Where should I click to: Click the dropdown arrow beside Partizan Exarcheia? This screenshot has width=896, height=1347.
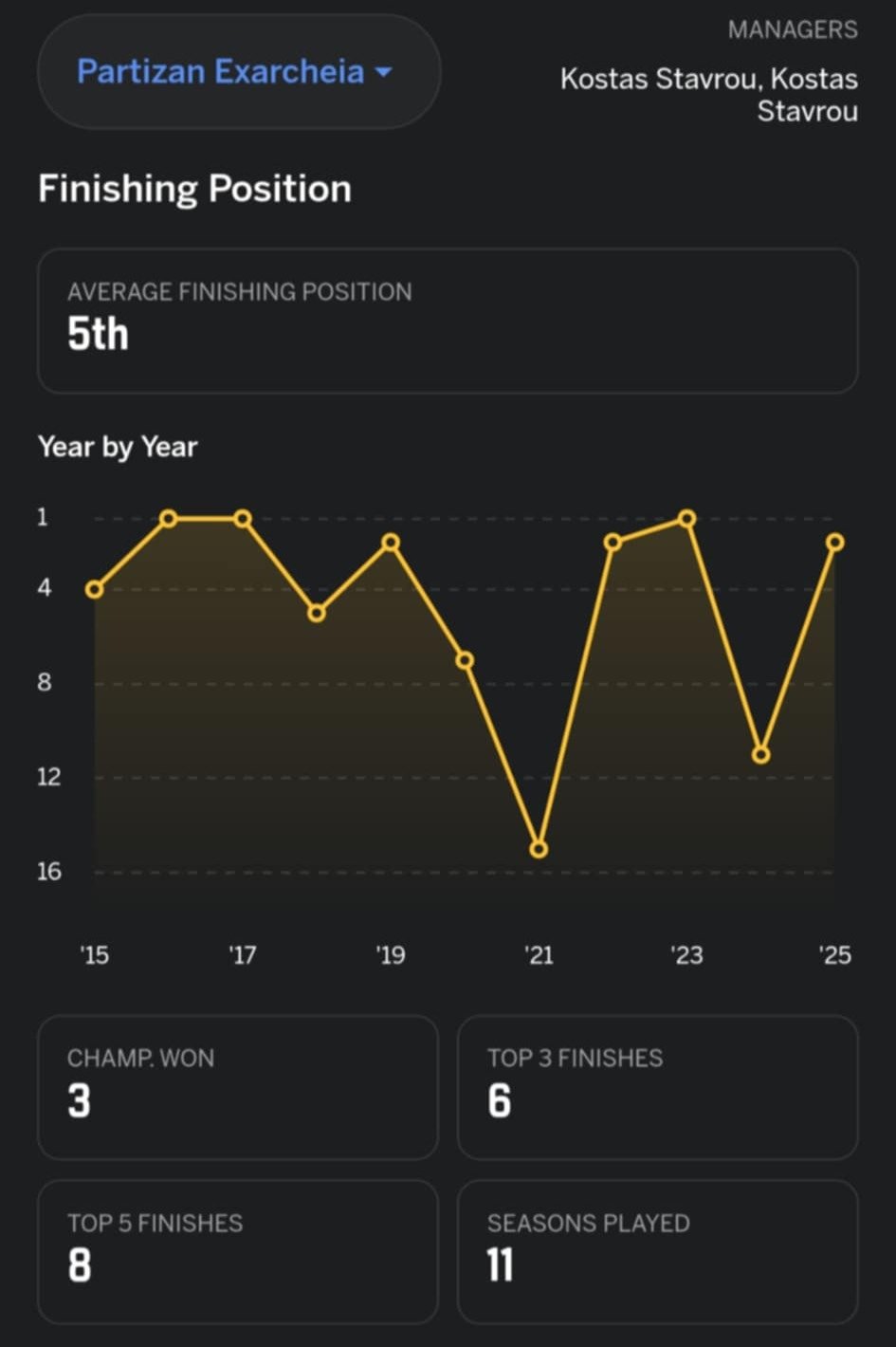384,72
